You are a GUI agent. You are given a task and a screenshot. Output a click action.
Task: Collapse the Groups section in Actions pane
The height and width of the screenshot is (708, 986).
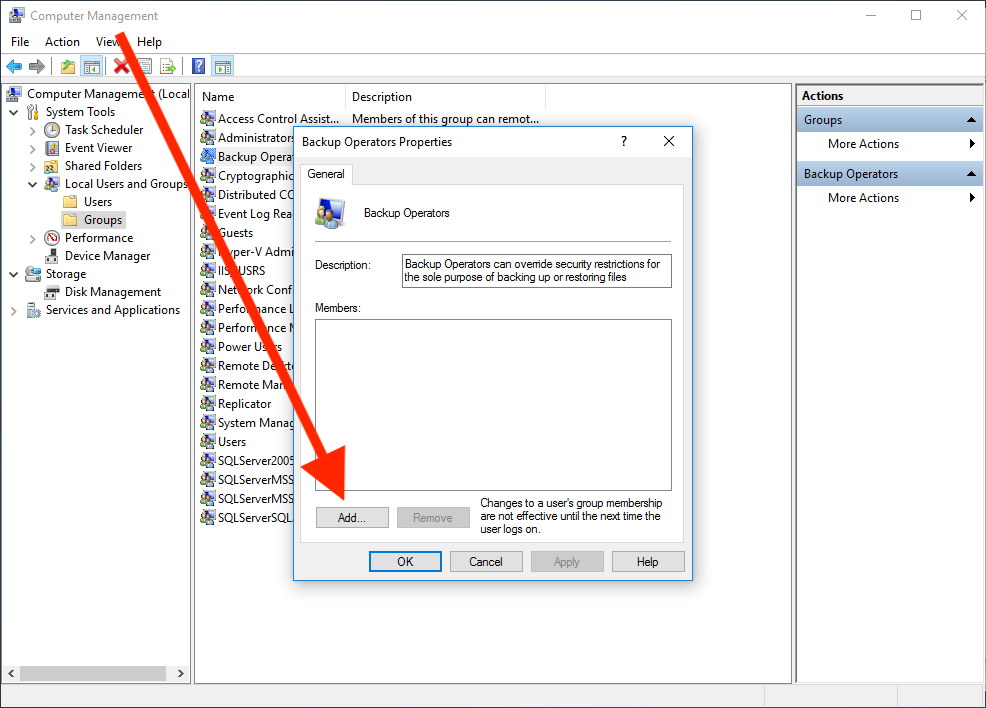973,119
